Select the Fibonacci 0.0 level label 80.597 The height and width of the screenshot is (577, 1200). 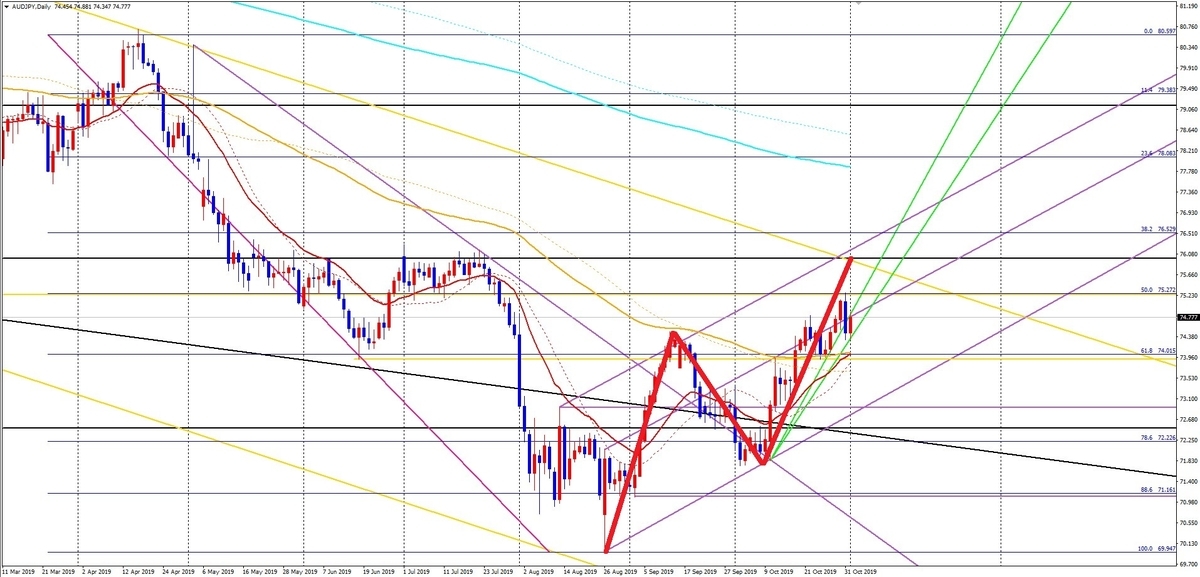[x=1161, y=32]
